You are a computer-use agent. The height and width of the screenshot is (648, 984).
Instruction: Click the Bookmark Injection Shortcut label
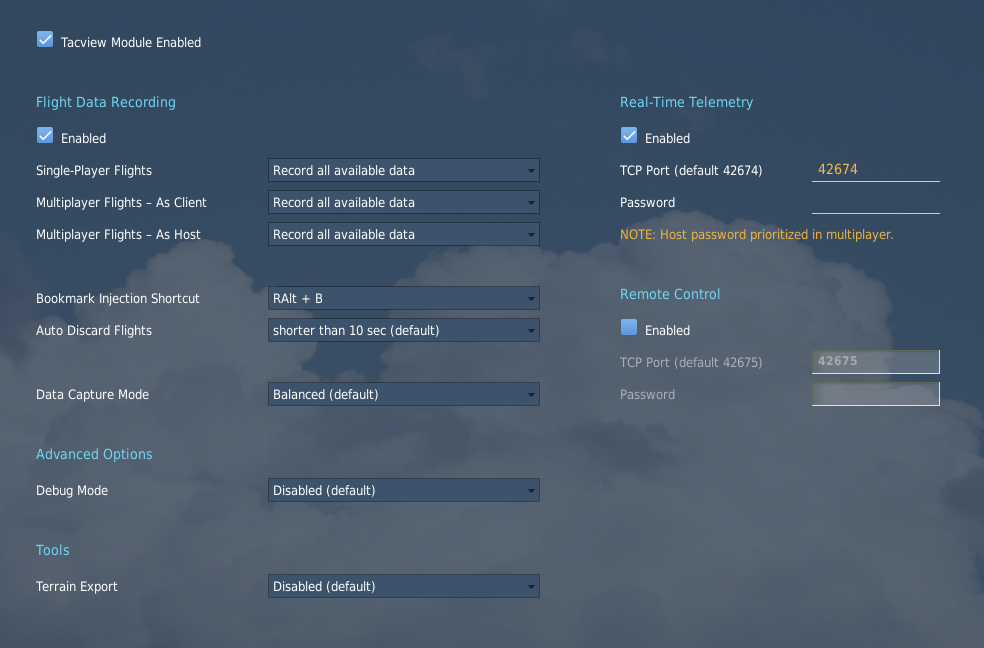[x=117, y=299]
